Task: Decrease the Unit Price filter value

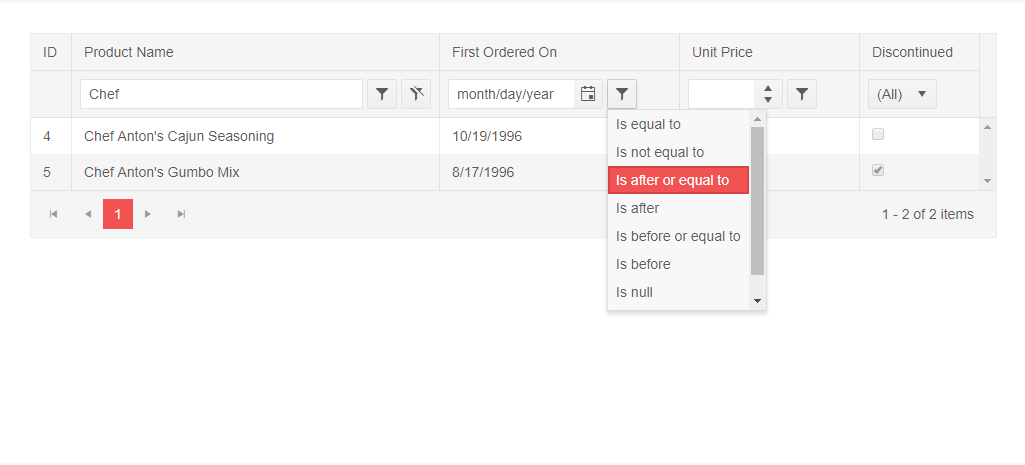Action: click(767, 100)
